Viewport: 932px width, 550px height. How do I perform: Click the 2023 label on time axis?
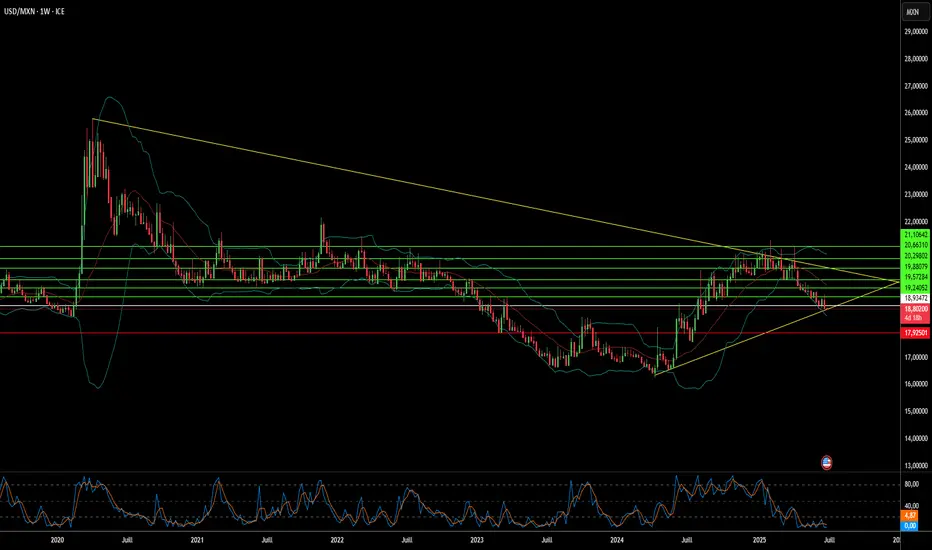coord(477,538)
